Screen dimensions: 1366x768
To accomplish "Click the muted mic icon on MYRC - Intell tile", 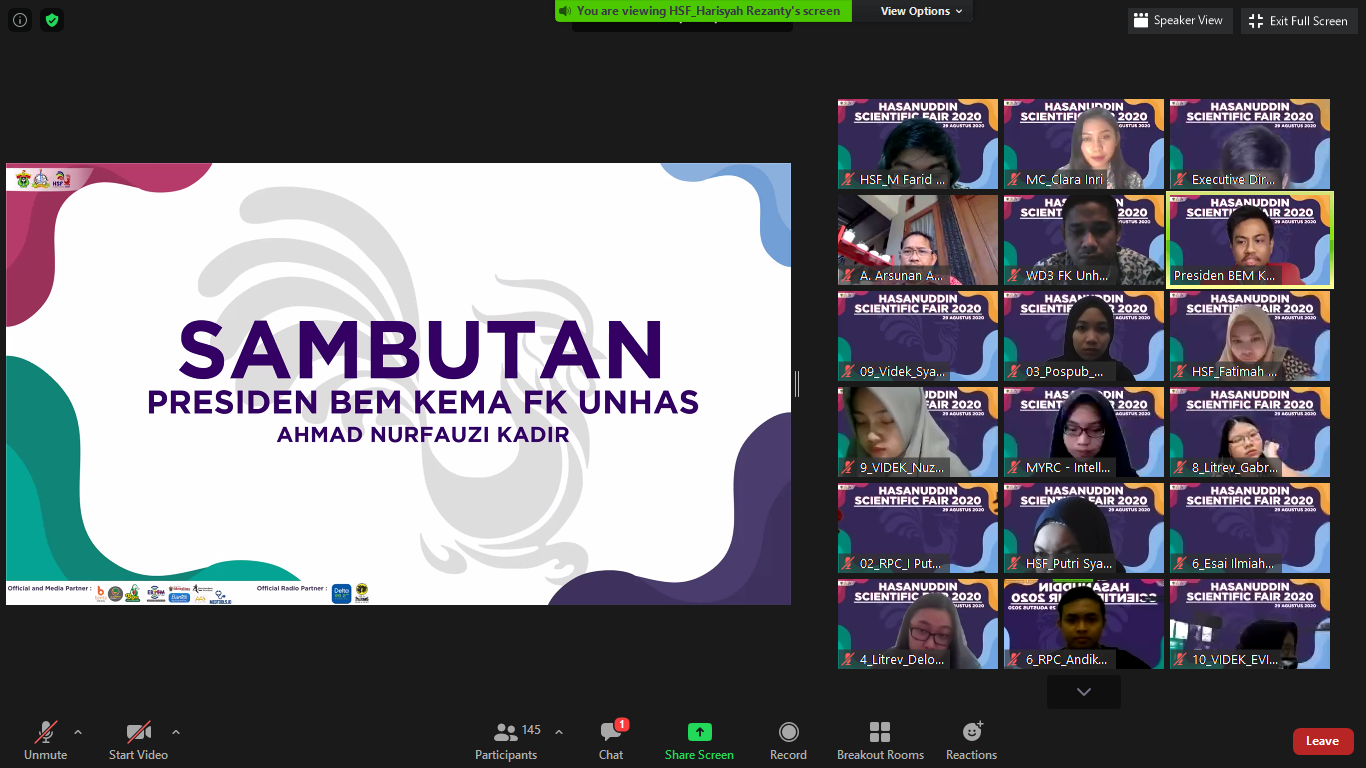I will click(x=1015, y=468).
